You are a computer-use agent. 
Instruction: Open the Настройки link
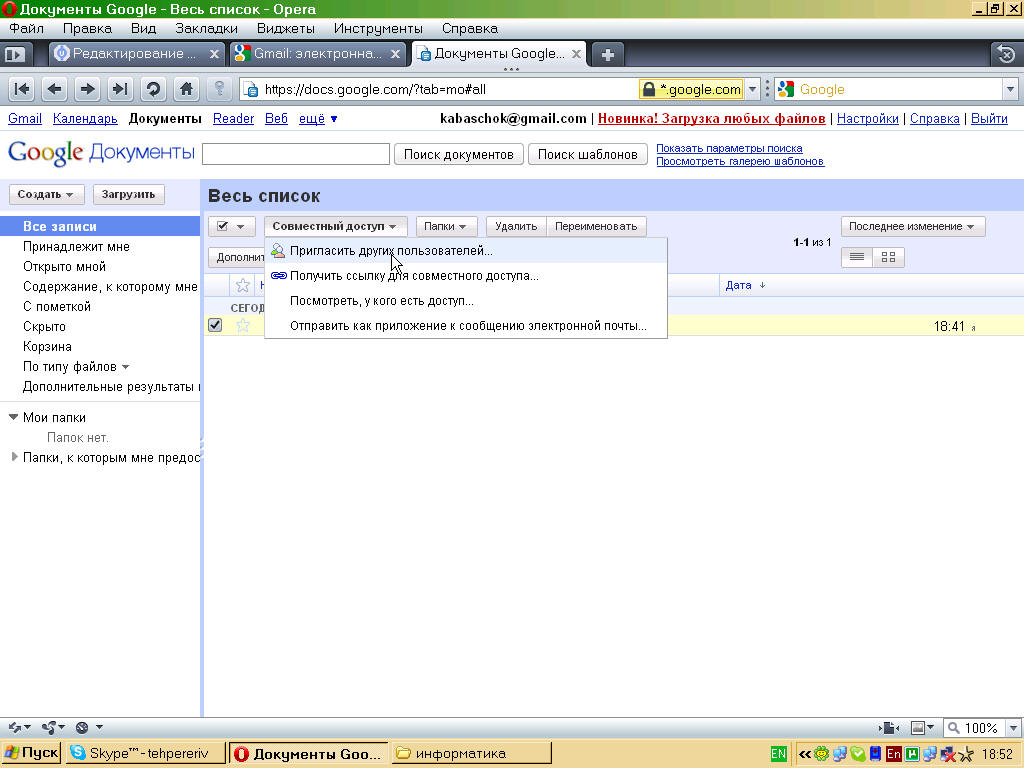pos(867,119)
